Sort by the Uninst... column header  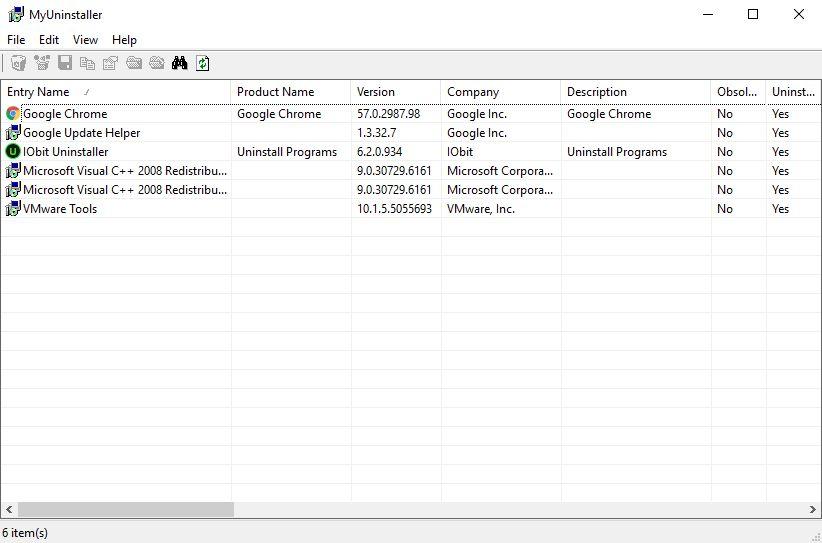[x=794, y=92]
